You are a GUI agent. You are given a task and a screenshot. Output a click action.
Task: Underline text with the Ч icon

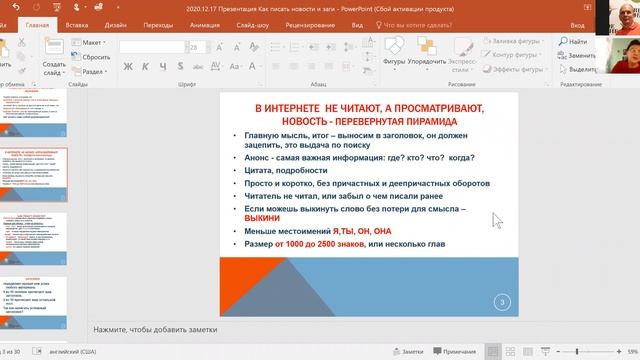coord(163,66)
